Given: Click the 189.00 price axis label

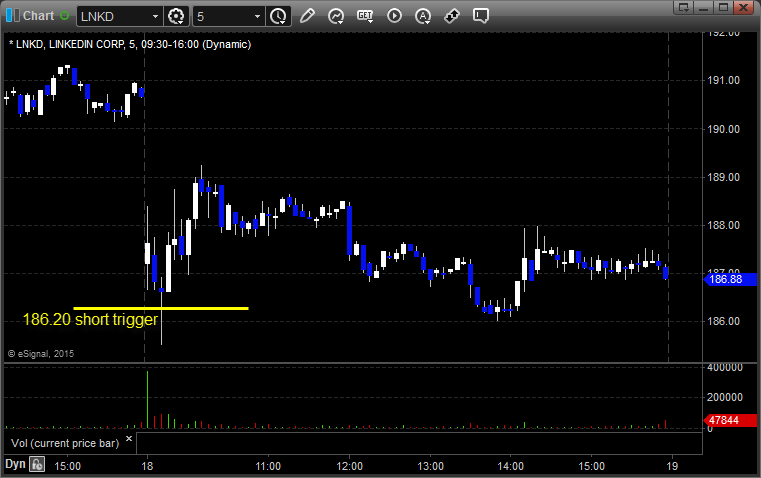Looking at the screenshot, I should point(724,177).
